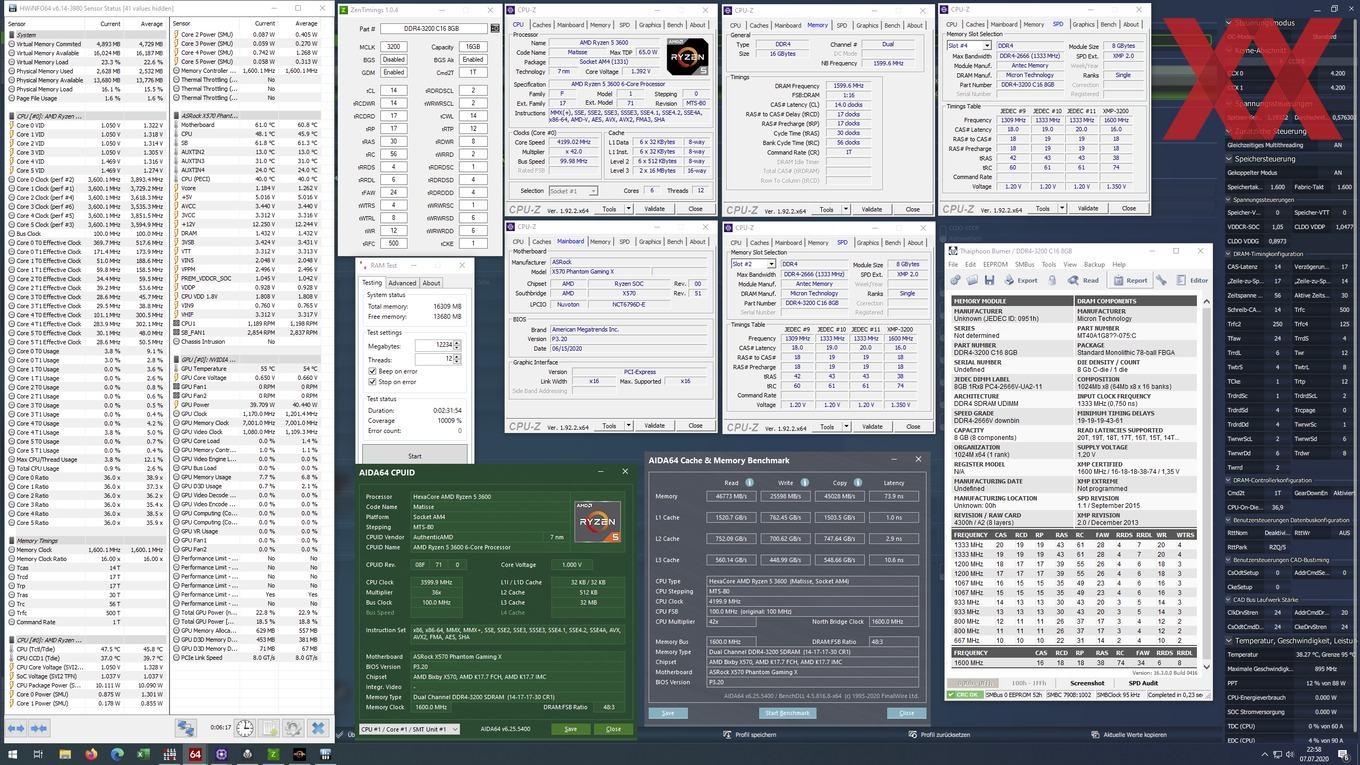Click Thaiphoon Burner vertical scrollbar

tap(1207, 484)
